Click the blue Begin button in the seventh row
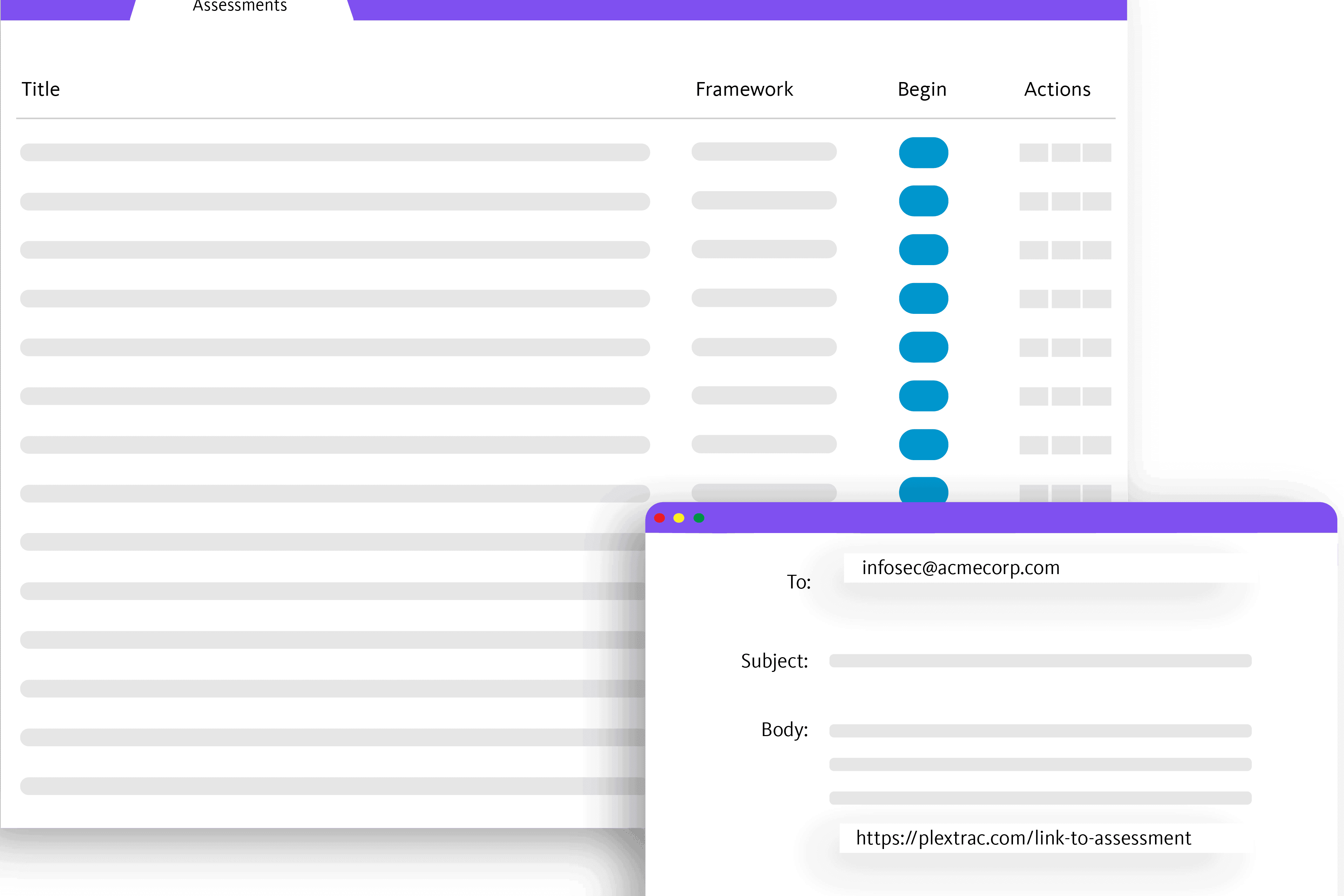The image size is (1344, 896). pyautogui.click(x=924, y=445)
